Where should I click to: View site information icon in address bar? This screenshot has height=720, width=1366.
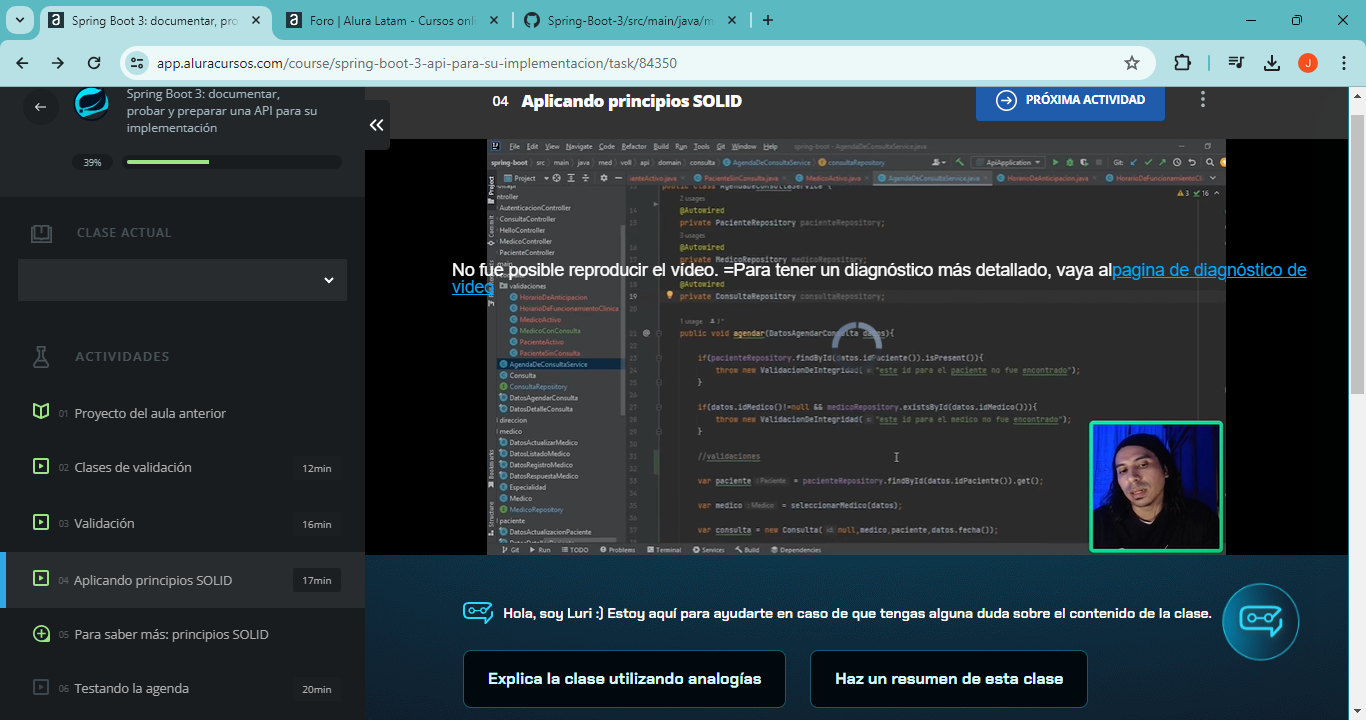(139, 63)
